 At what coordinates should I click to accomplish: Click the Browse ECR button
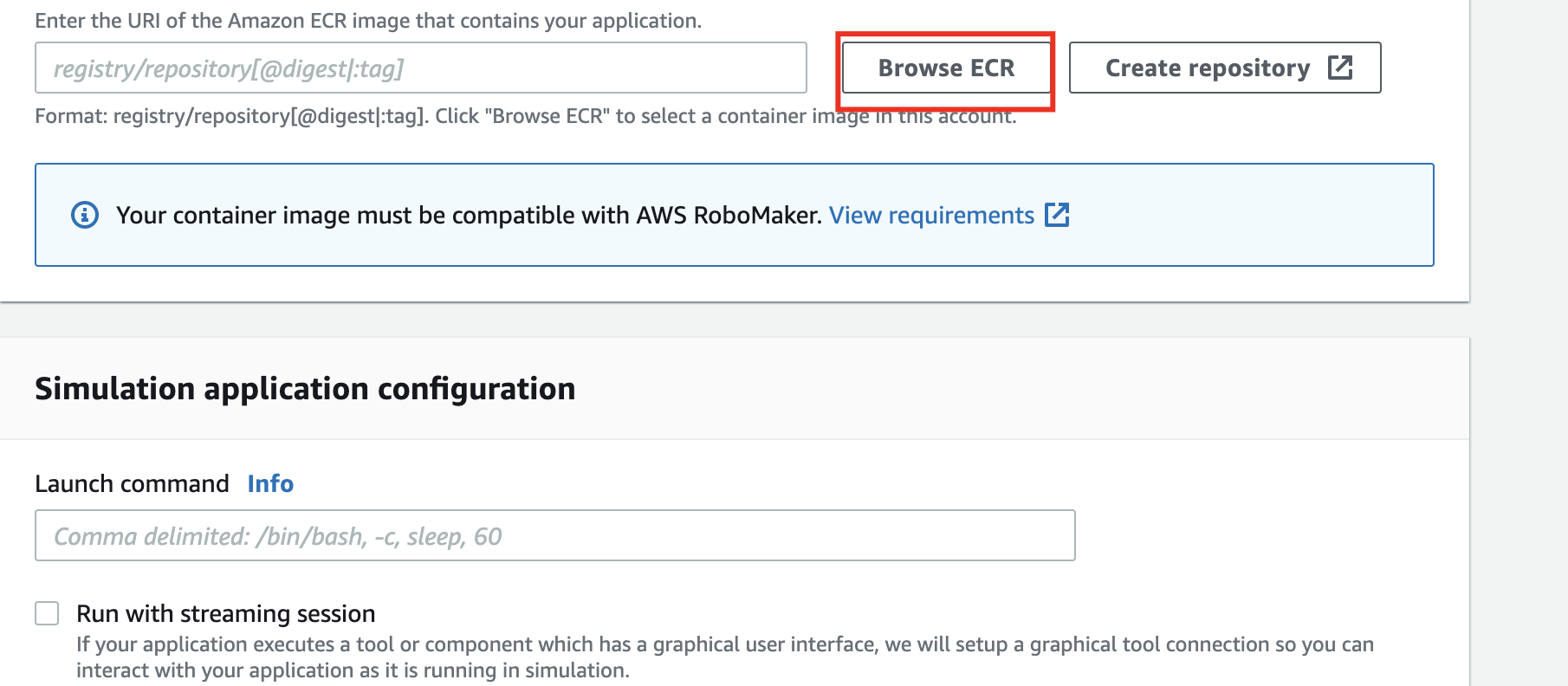pos(946,68)
